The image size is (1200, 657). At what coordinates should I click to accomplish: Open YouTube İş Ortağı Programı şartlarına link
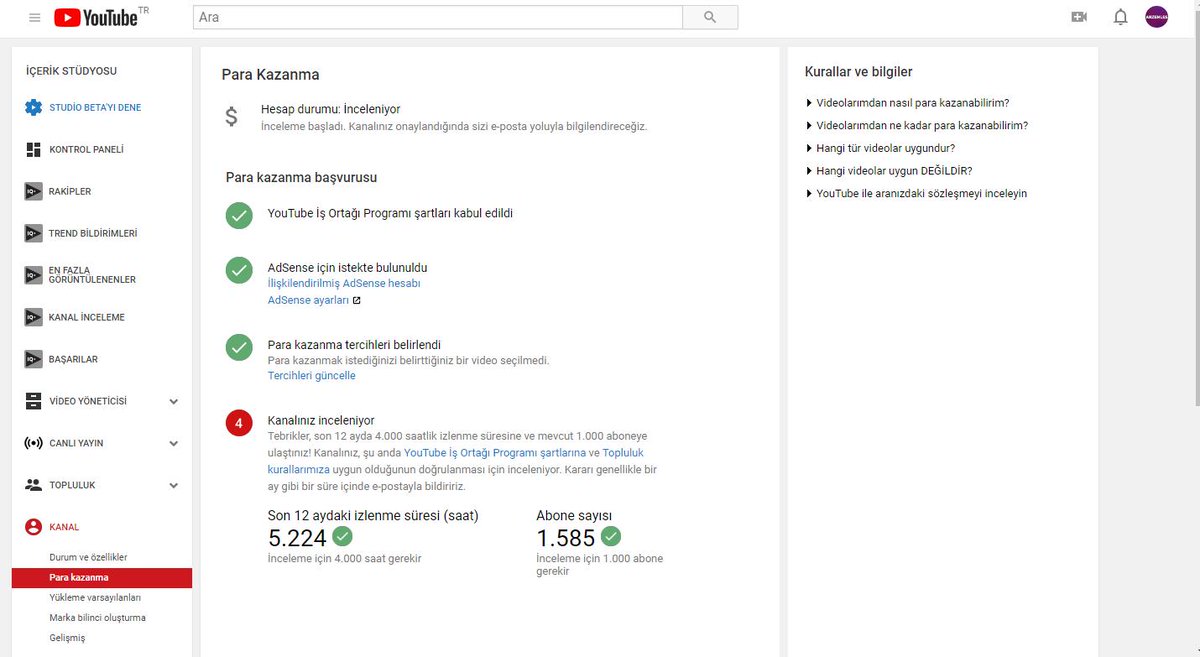[495, 453]
